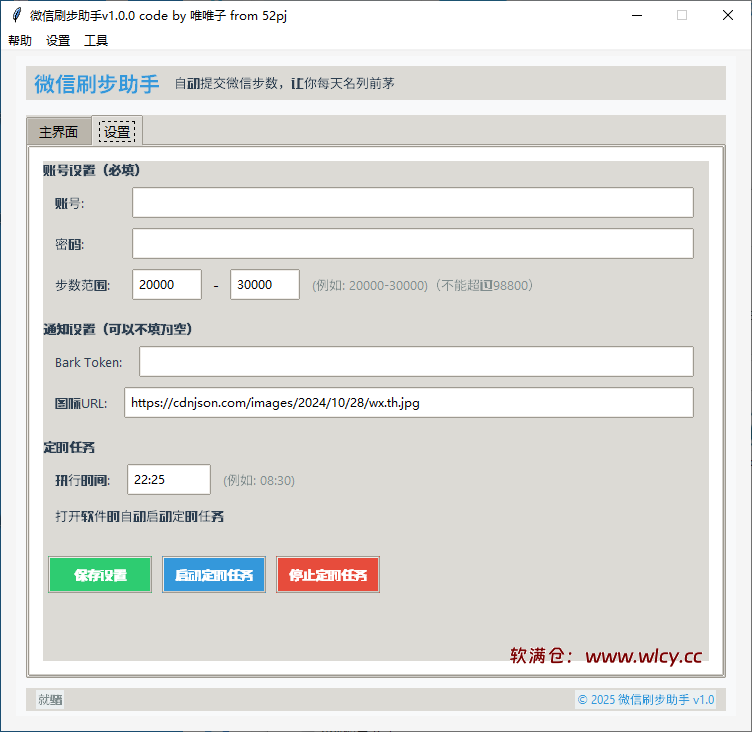The height and width of the screenshot is (732, 752).
Task: Click the 微信刷步助手 blue header title
Action: pyautogui.click(x=96, y=84)
